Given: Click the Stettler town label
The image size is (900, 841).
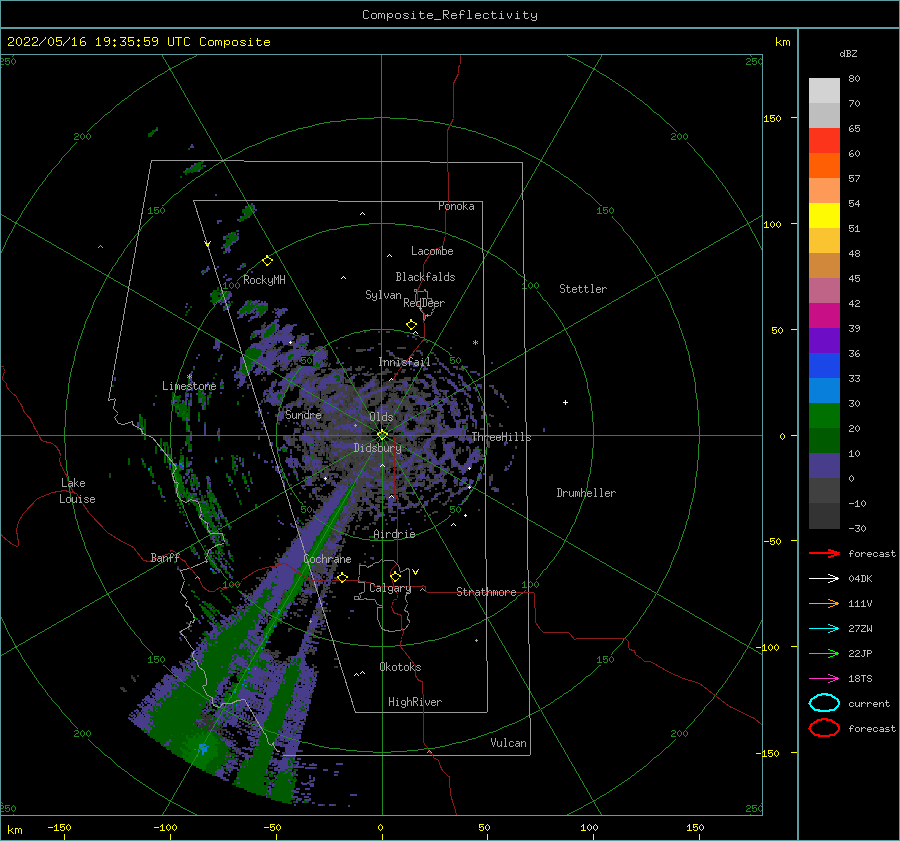Looking at the screenshot, I should click(583, 289).
